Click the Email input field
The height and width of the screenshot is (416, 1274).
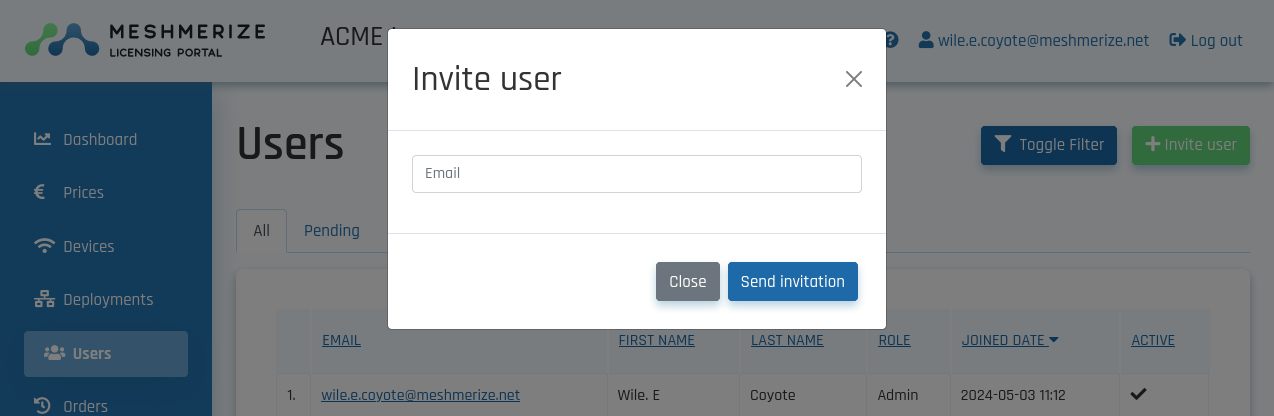[x=636, y=173]
